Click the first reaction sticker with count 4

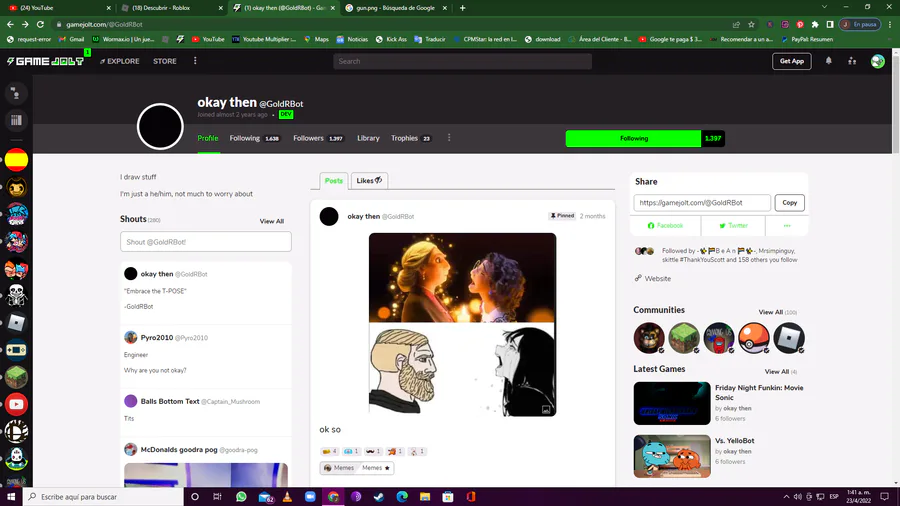(x=329, y=451)
